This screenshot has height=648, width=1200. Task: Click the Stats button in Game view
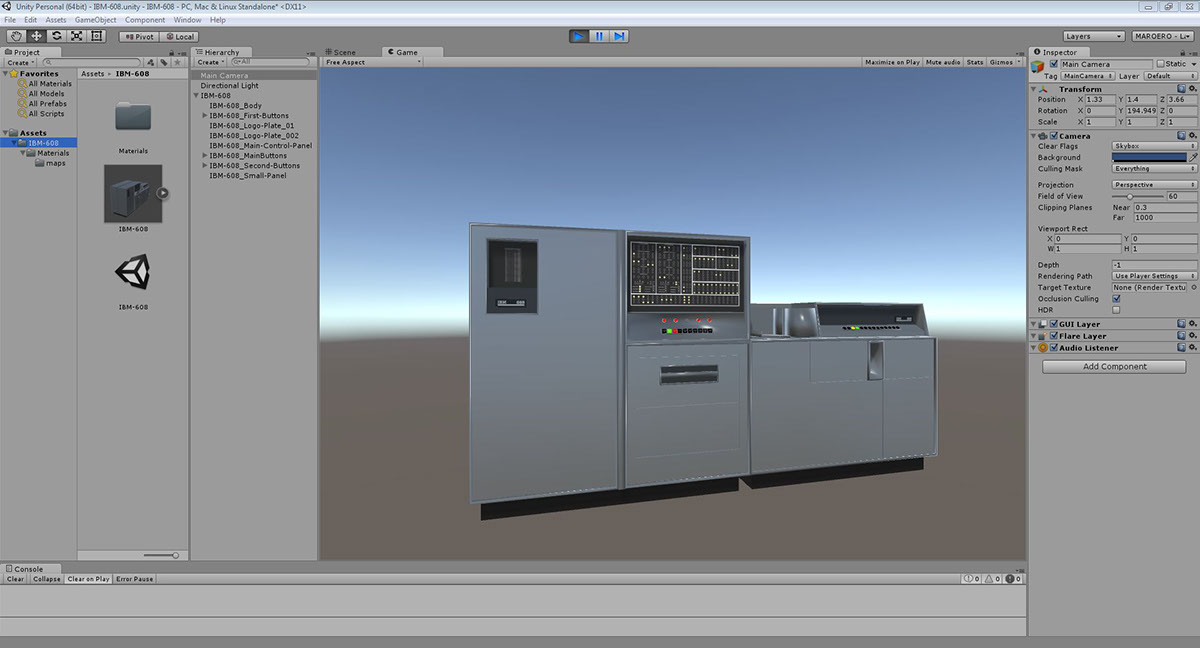coord(975,62)
